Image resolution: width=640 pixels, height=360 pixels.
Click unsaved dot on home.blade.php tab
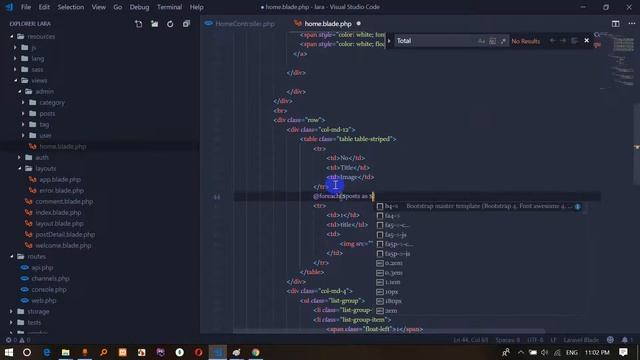(x=358, y=24)
